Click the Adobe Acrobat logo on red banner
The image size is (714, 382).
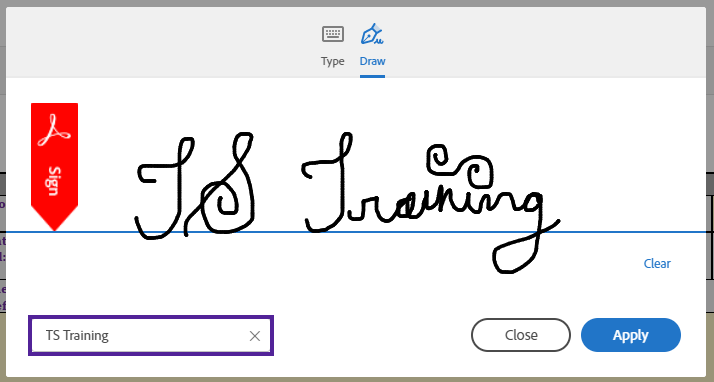click(54, 130)
